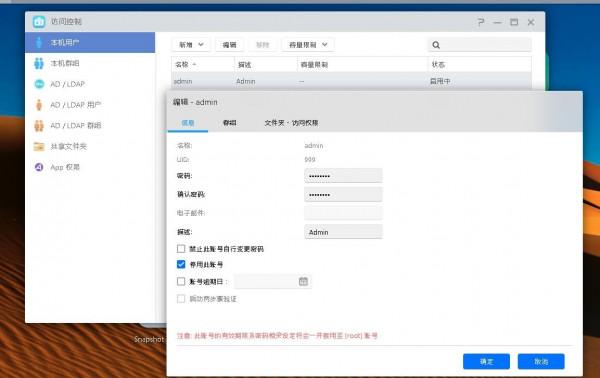The image size is (600, 378).
Task: Uncheck the 停用此账号 checkbox
Action: click(x=181, y=264)
